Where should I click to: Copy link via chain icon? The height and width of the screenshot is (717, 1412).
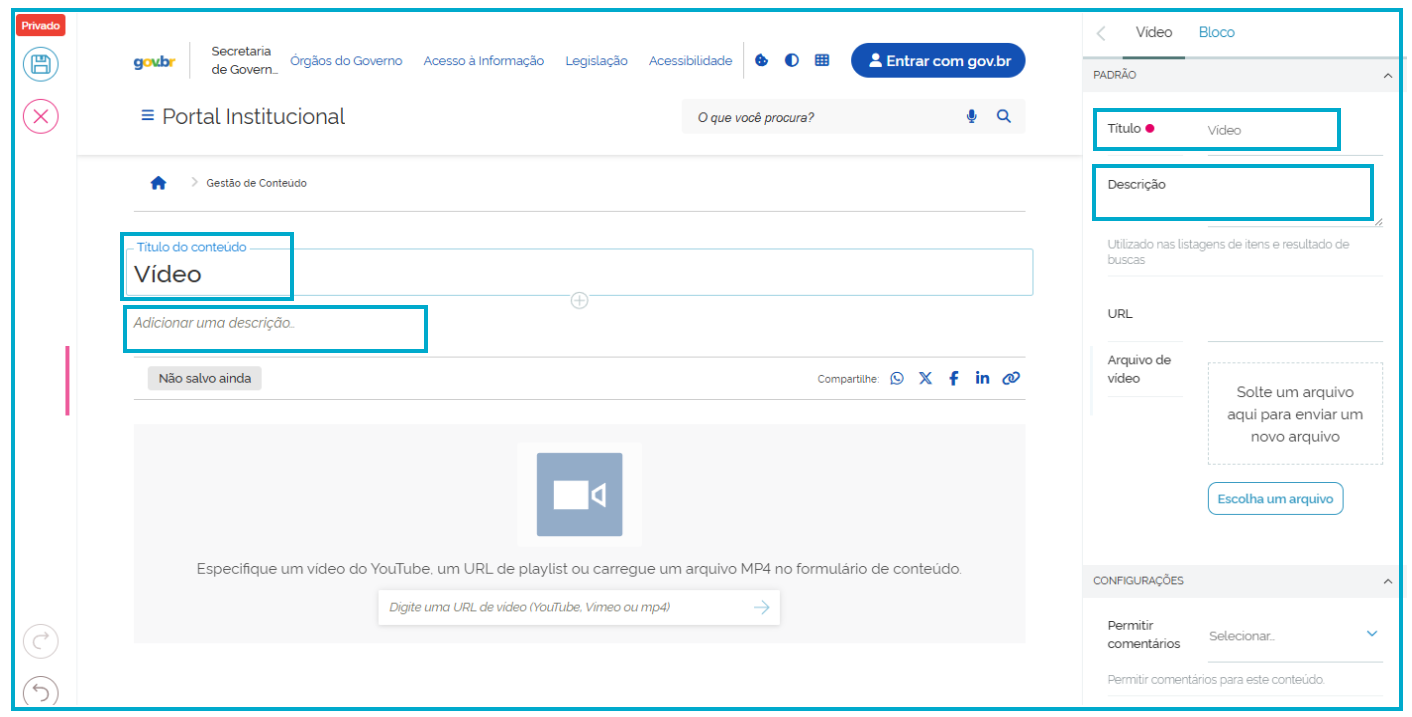(1011, 378)
